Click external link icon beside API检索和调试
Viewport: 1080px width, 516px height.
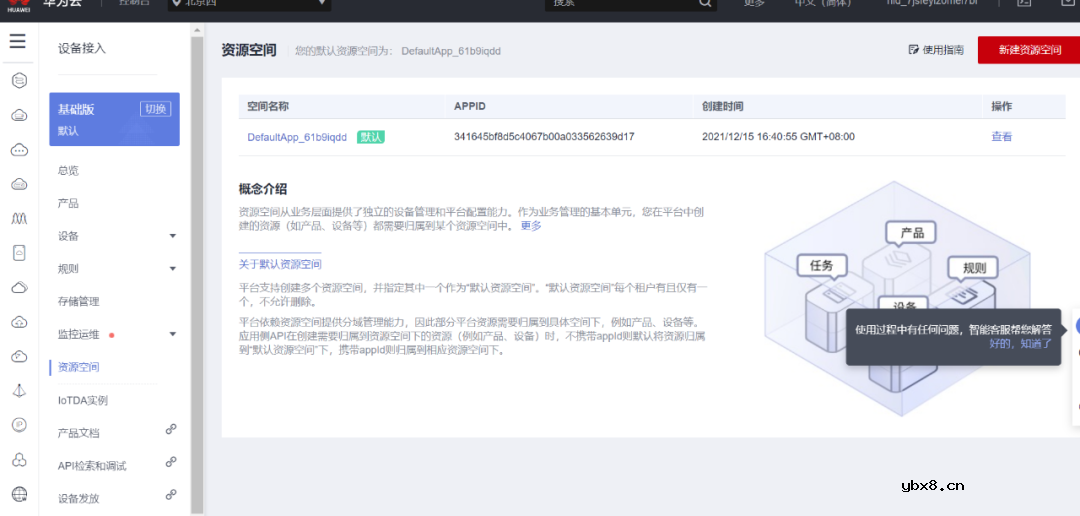point(171,462)
